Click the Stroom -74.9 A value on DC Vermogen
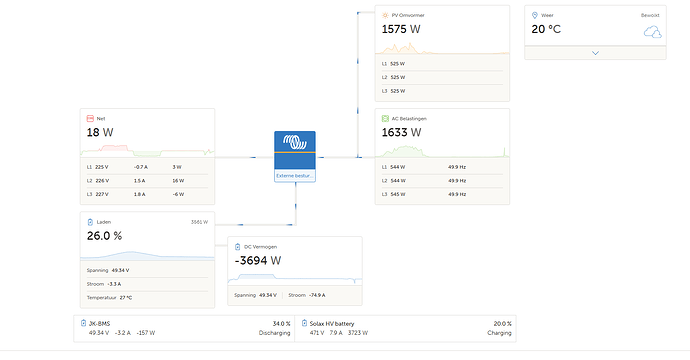 click(307, 295)
